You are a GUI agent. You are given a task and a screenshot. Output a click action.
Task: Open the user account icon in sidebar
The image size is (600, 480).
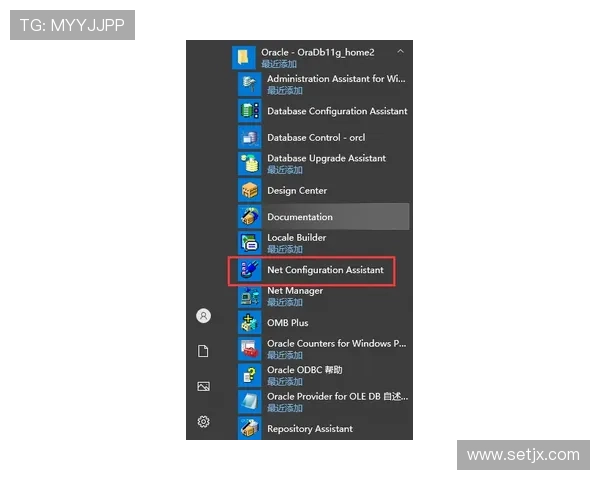pyautogui.click(x=204, y=316)
